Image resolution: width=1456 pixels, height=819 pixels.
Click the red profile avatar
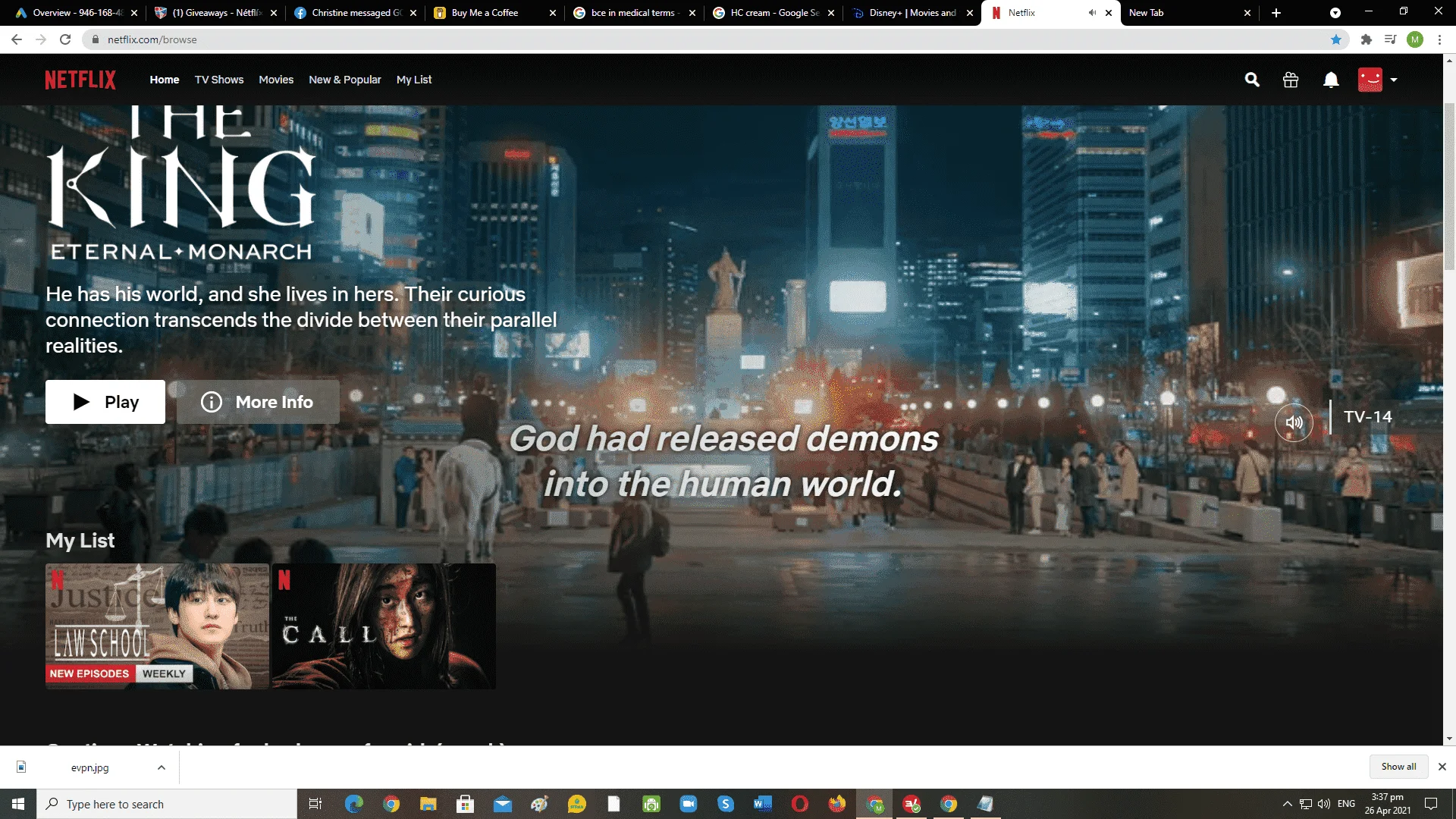point(1370,80)
